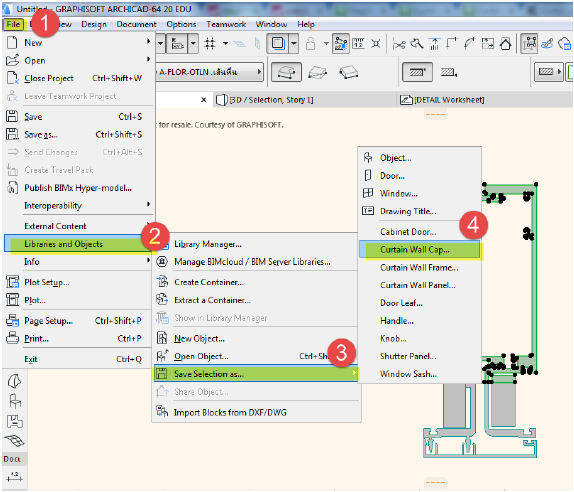574x492 pixels.
Task: Open Library Manager...
Action: coord(256,244)
